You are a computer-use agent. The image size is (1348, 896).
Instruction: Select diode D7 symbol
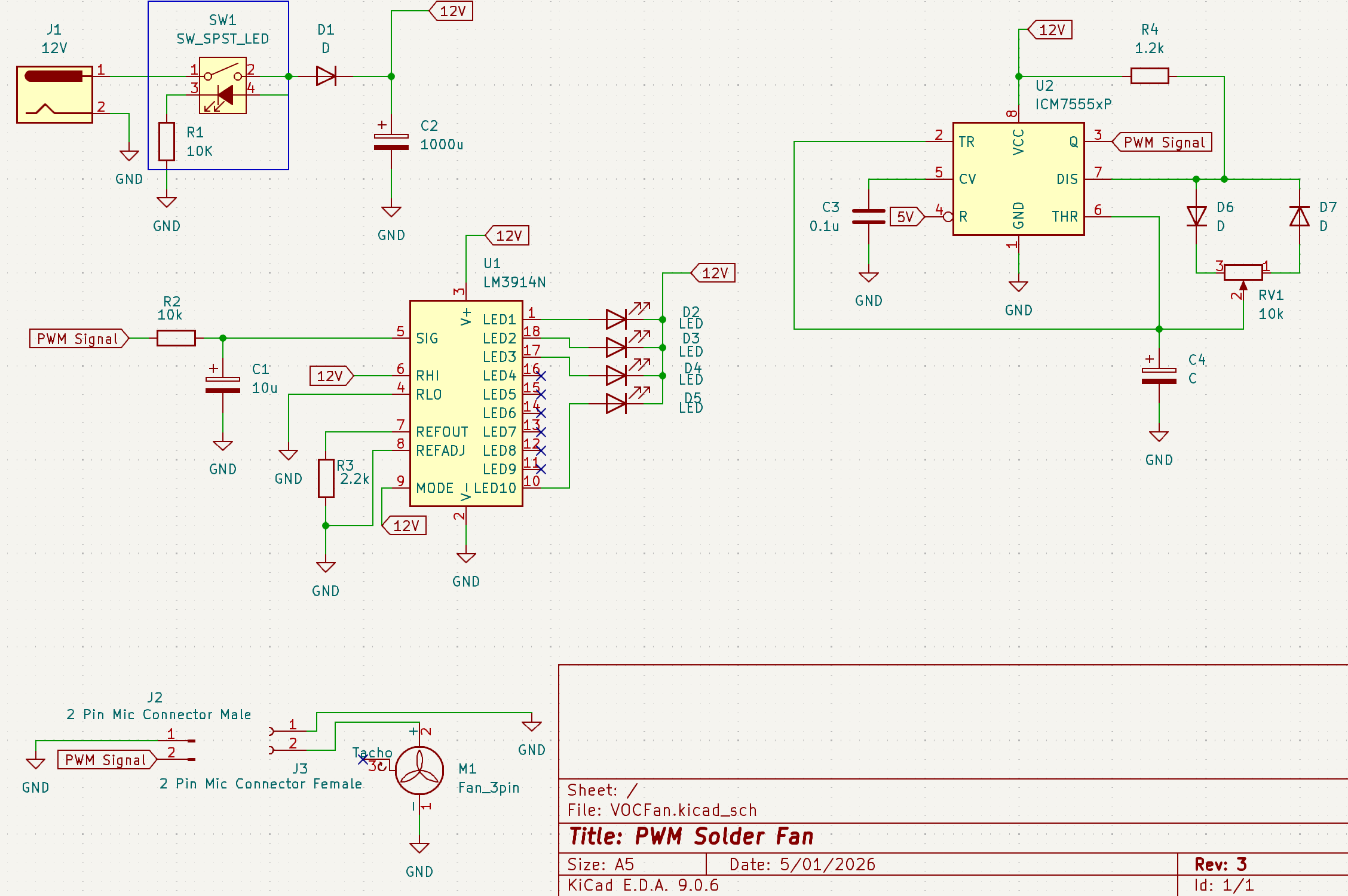tap(1300, 216)
